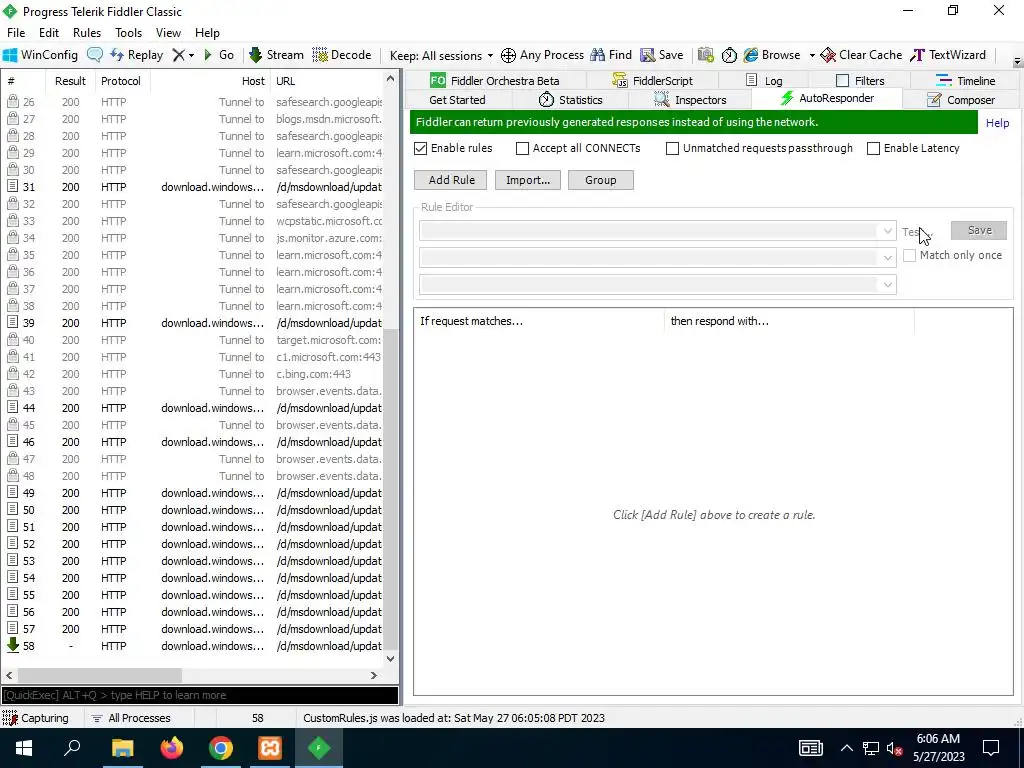
Task: Switch to the Inspectors tab
Action: pyautogui.click(x=690, y=100)
